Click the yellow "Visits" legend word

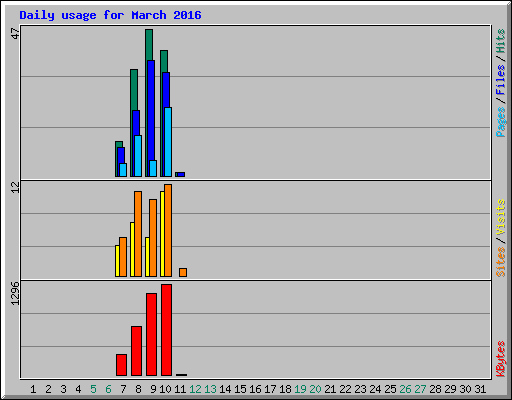(501, 217)
